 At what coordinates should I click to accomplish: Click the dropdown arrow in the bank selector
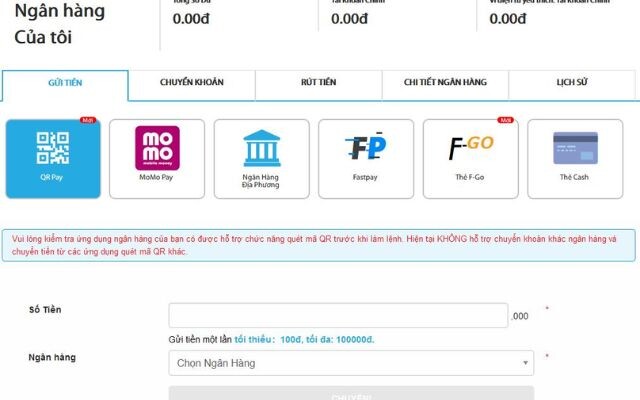pos(525,363)
